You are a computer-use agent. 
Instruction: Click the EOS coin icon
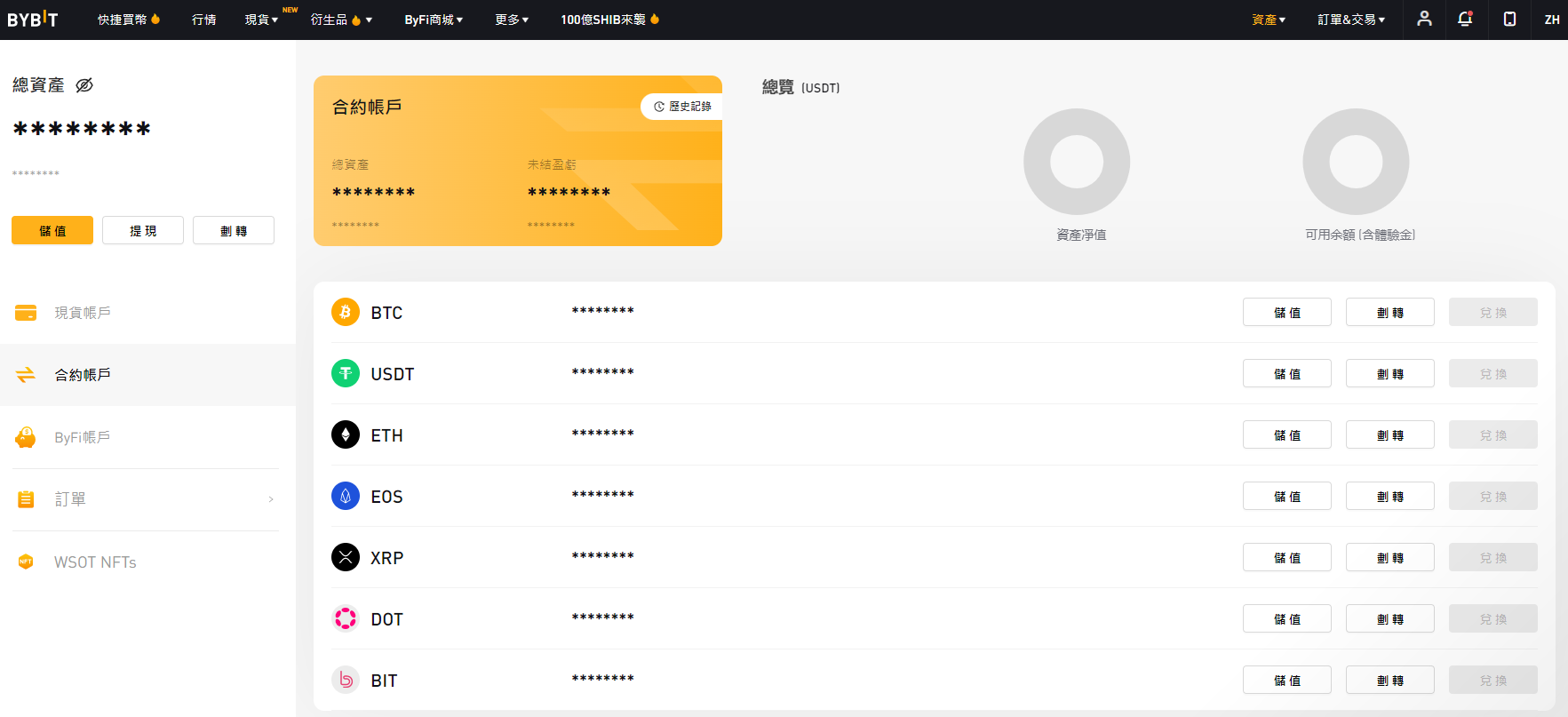[x=346, y=496]
